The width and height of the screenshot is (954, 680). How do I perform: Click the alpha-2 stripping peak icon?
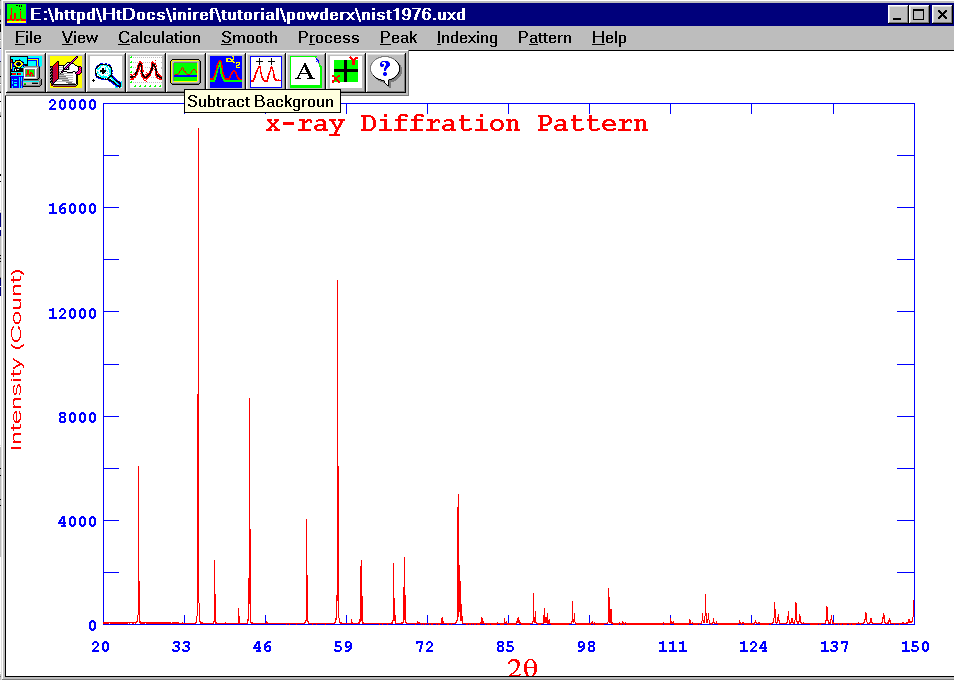(225, 71)
